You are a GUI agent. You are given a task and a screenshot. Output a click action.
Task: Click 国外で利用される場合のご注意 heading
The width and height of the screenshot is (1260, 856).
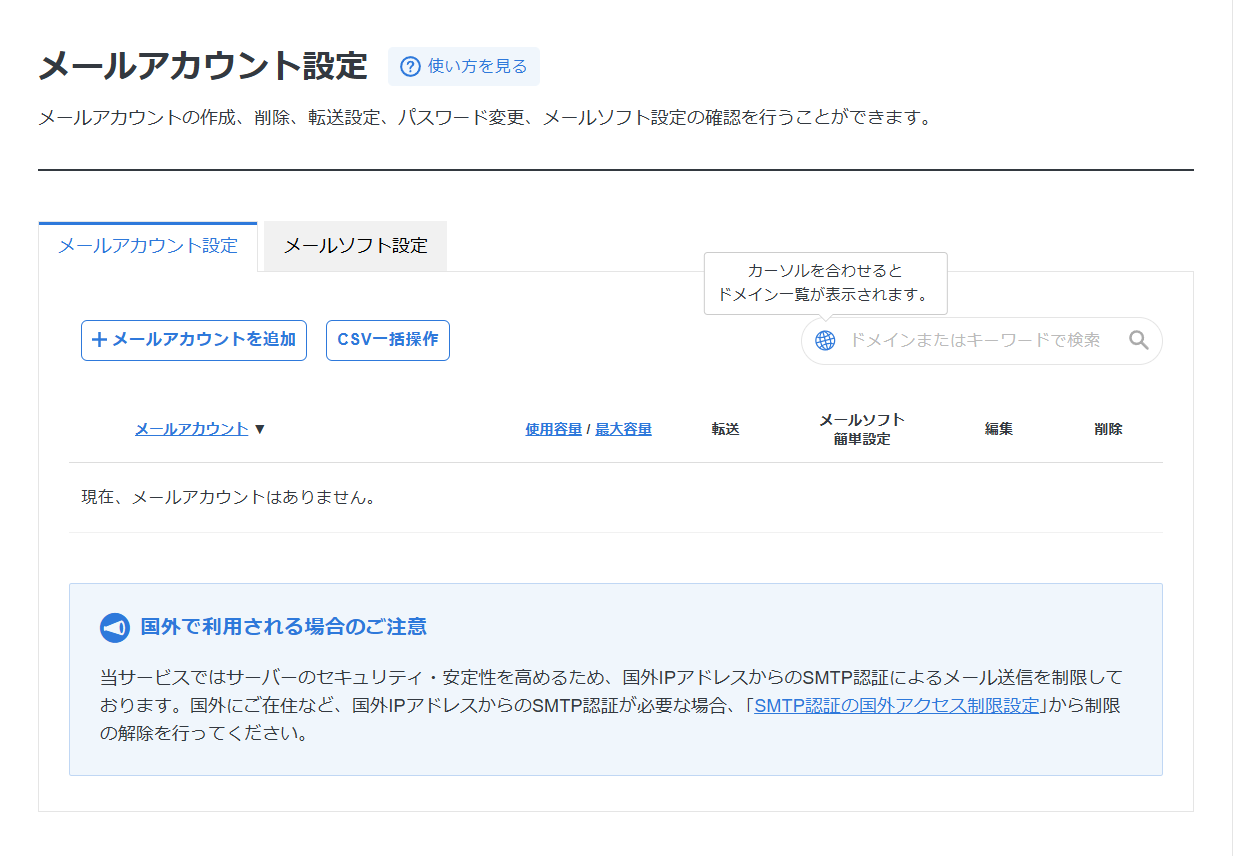point(284,627)
